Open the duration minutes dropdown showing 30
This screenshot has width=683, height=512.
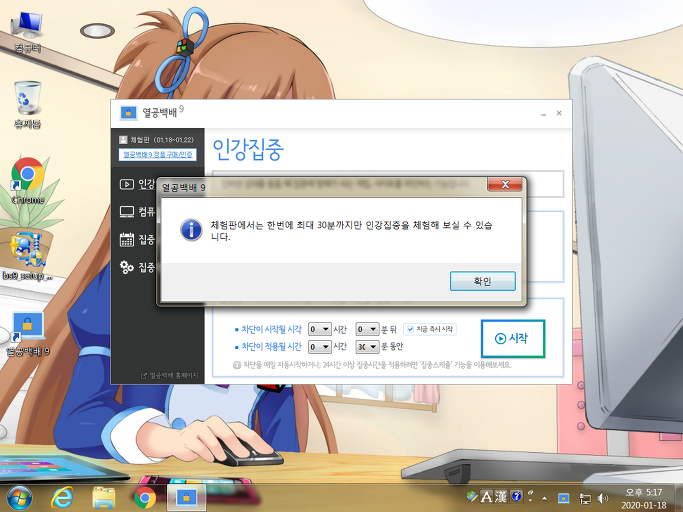click(x=367, y=347)
